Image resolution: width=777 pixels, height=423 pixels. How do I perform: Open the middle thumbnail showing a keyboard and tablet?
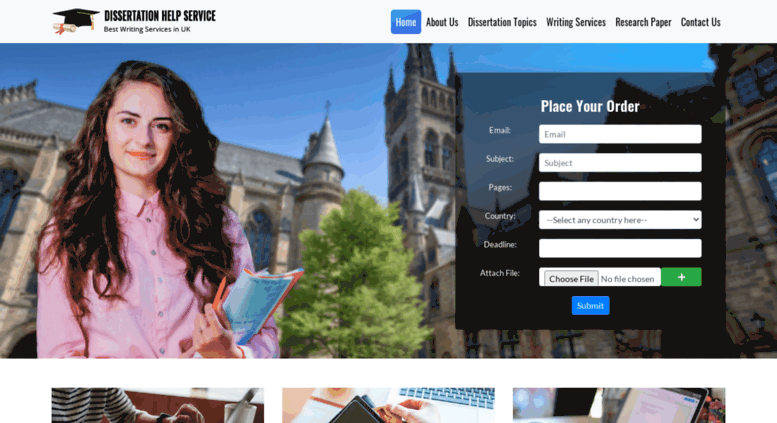[x=388, y=405]
